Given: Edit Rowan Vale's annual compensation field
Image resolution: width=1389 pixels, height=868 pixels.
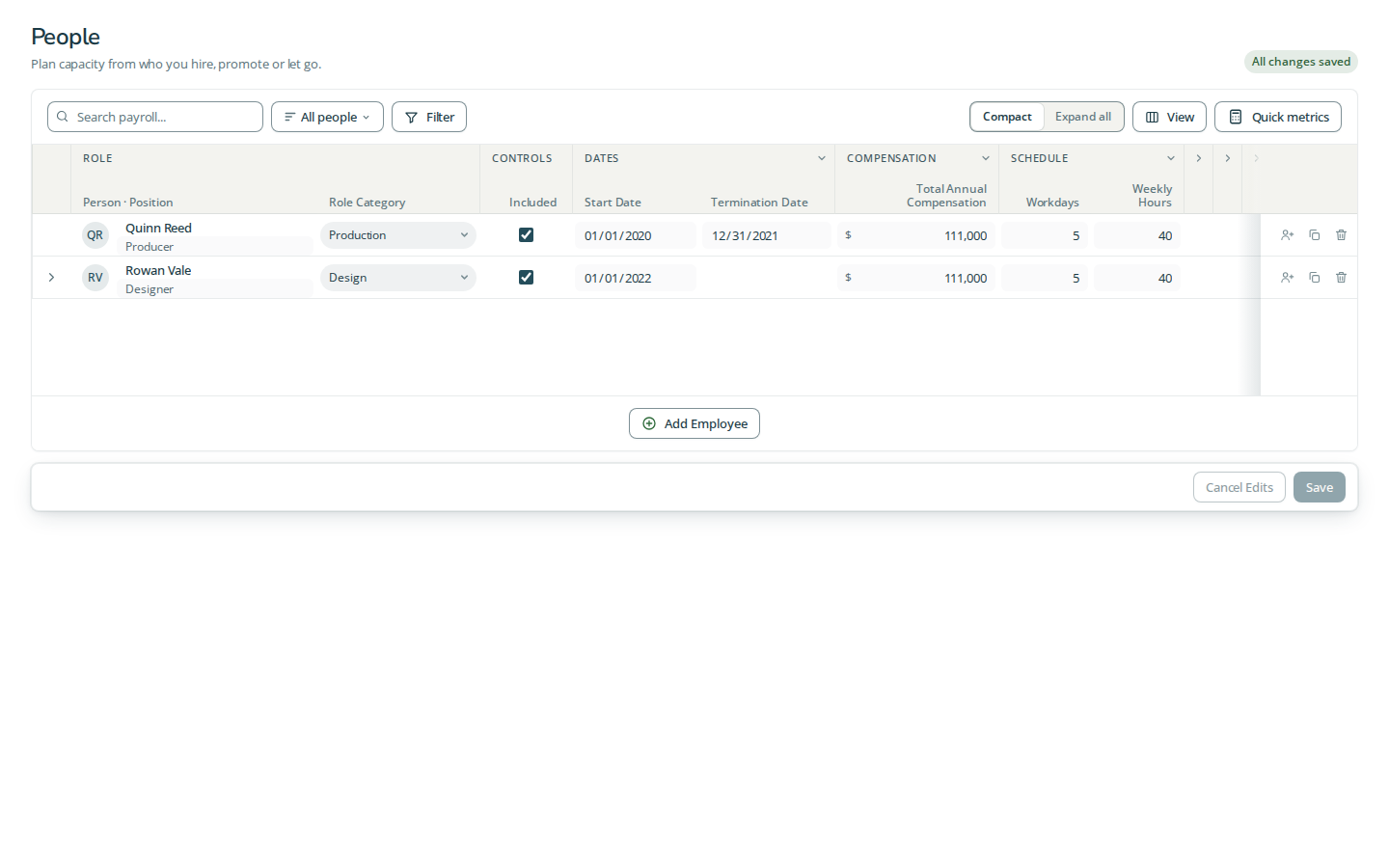Looking at the screenshot, I should tap(916, 278).
